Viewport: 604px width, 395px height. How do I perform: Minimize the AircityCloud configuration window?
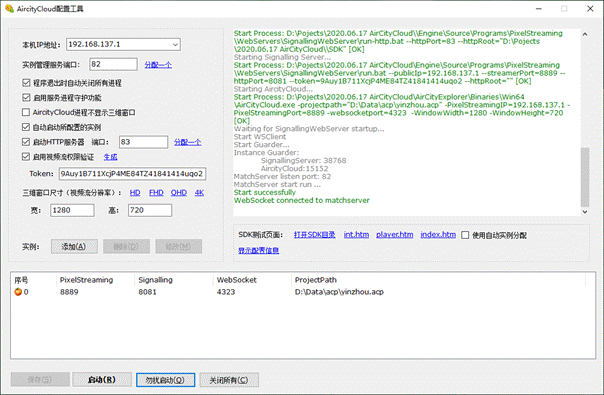pos(539,8)
